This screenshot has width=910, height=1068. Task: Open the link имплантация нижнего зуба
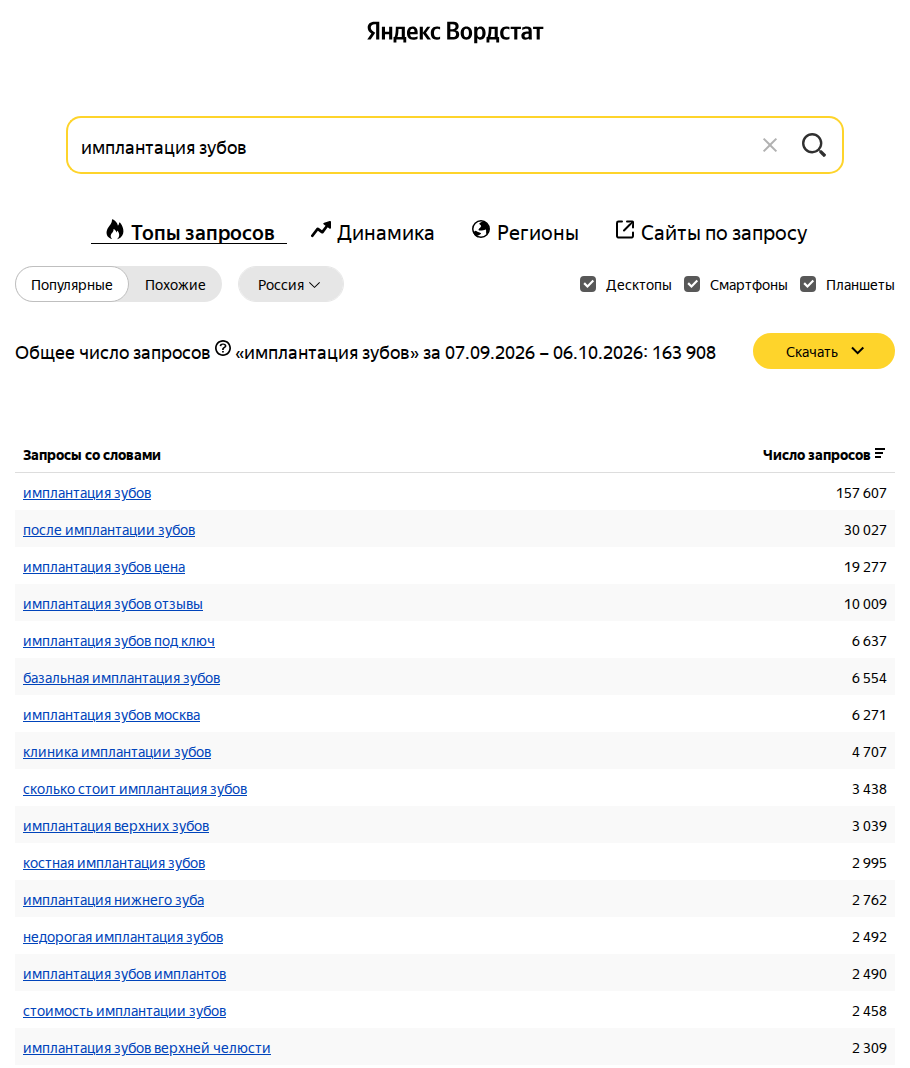point(114,900)
